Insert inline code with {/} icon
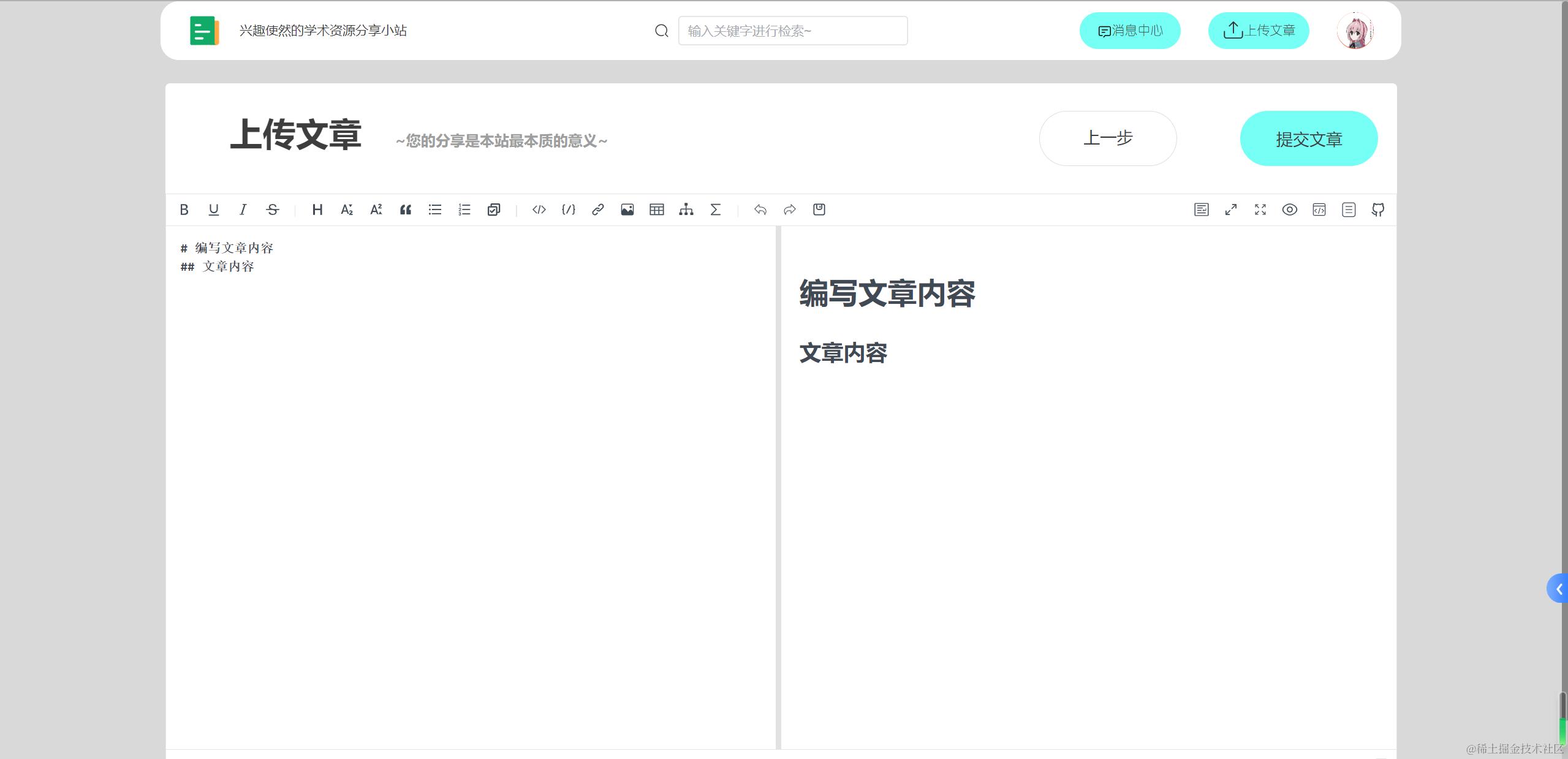This screenshot has height=759, width=1568. tap(568, 210)
